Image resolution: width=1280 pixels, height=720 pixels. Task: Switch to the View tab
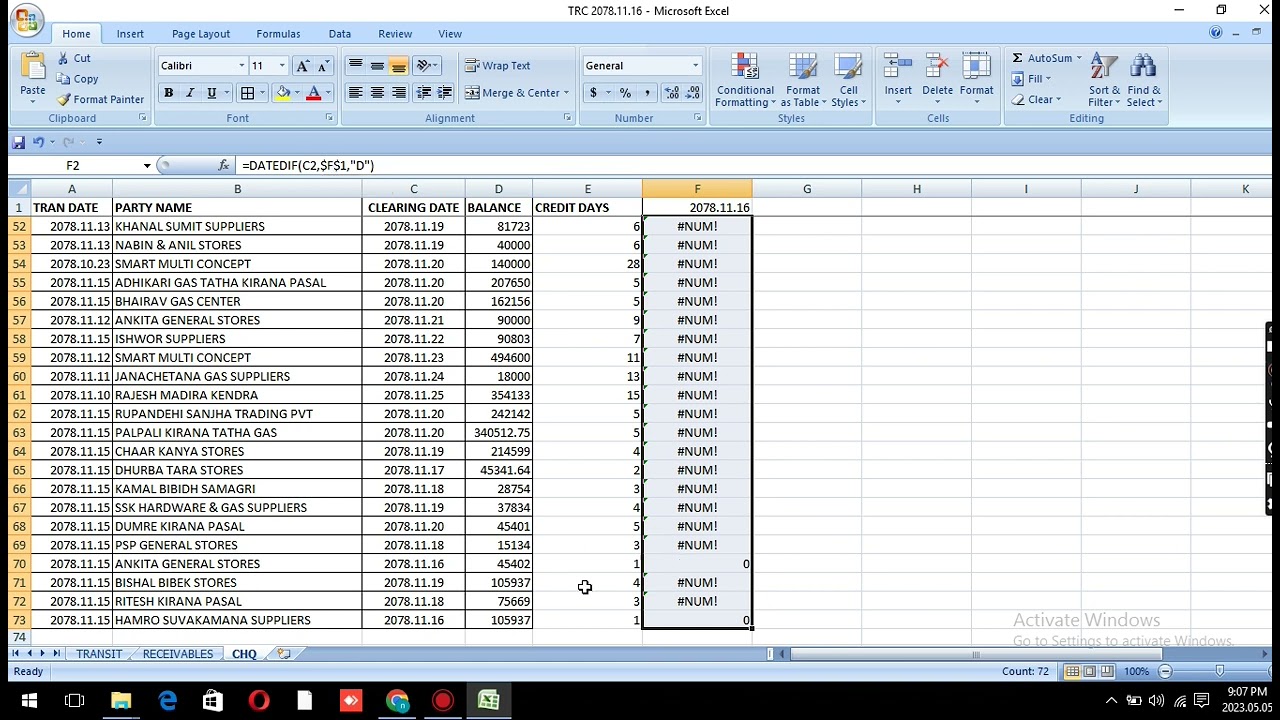coord(450,34)
